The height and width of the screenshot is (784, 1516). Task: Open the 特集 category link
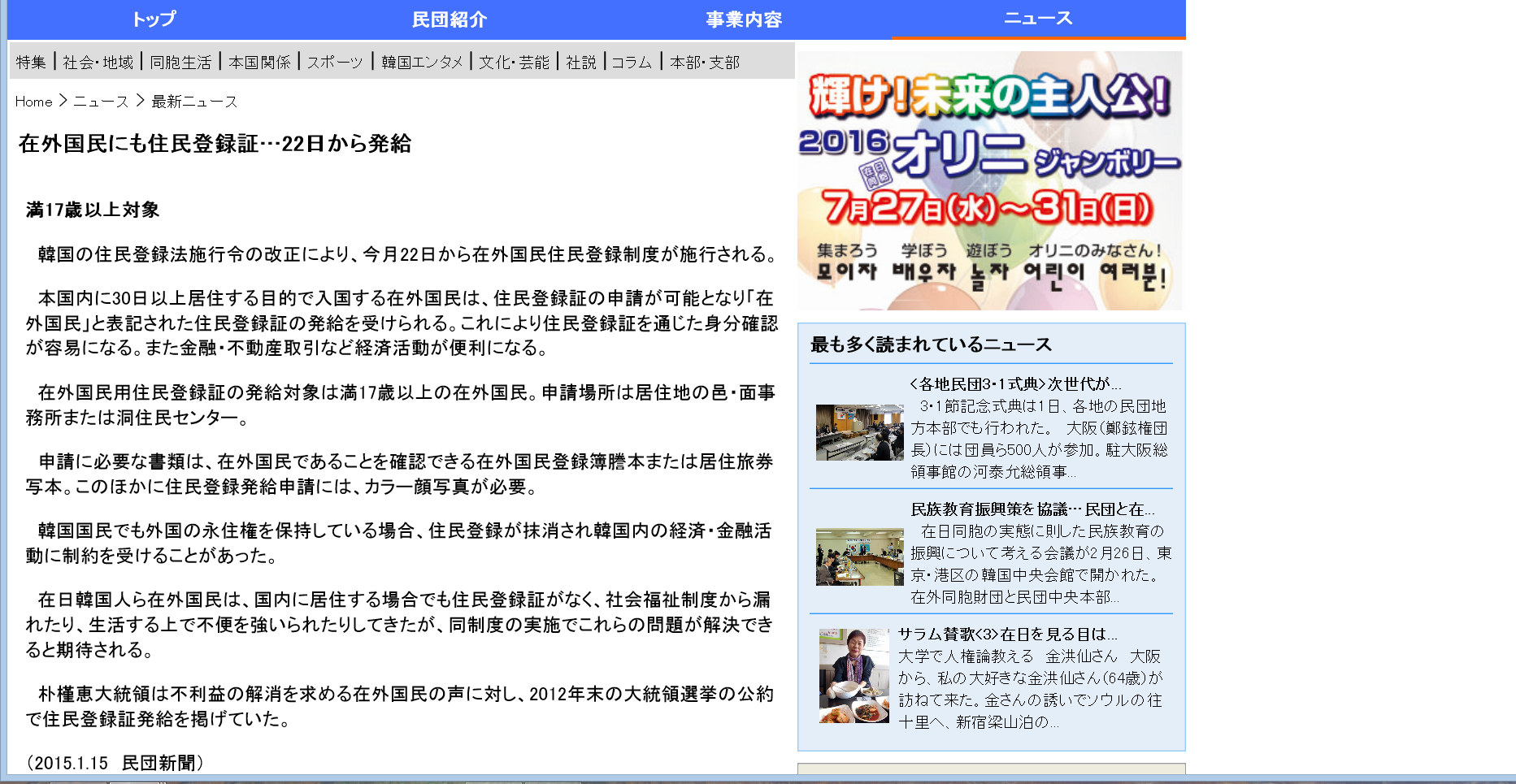pyautogui.click(x=31, y=62)
